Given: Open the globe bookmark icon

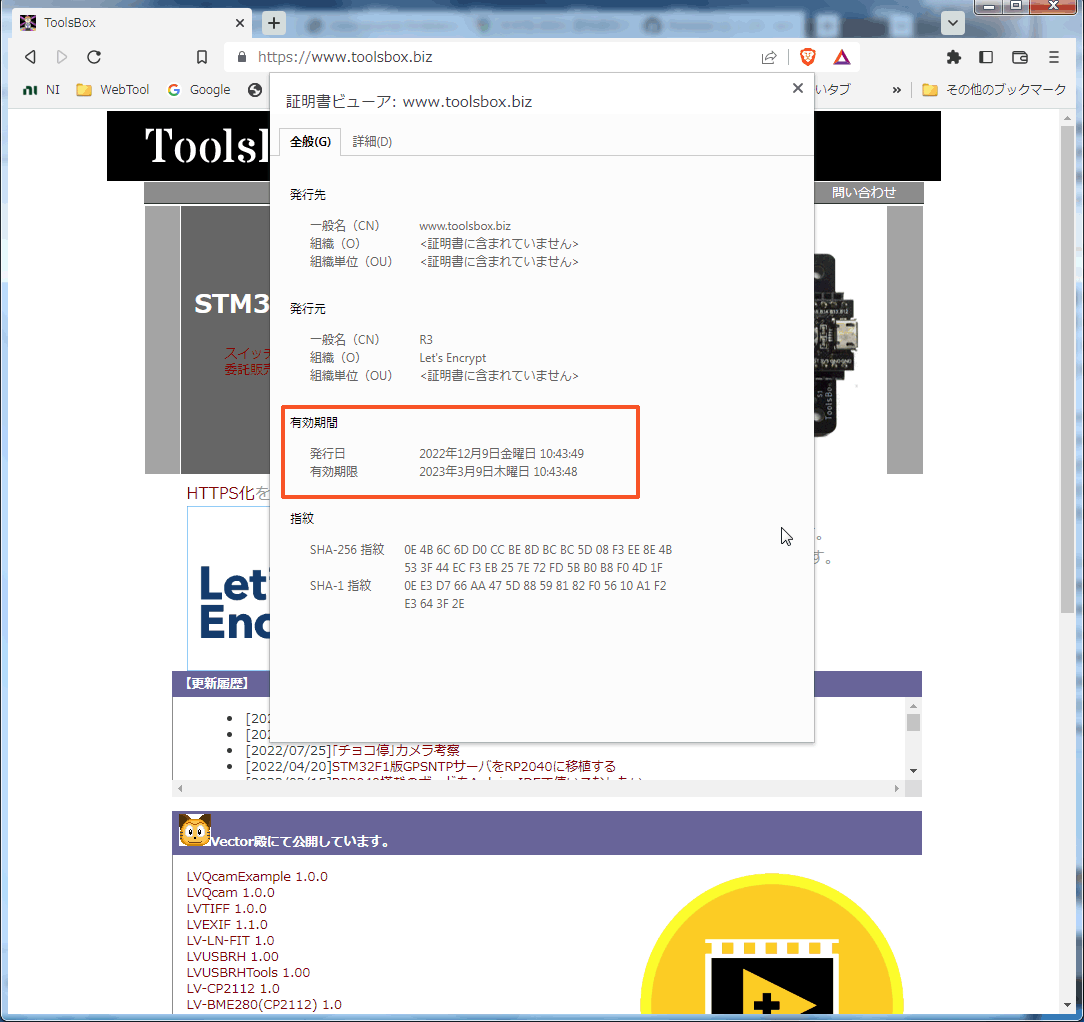Looking at the screenshot, I should click(x=255, y=90).
